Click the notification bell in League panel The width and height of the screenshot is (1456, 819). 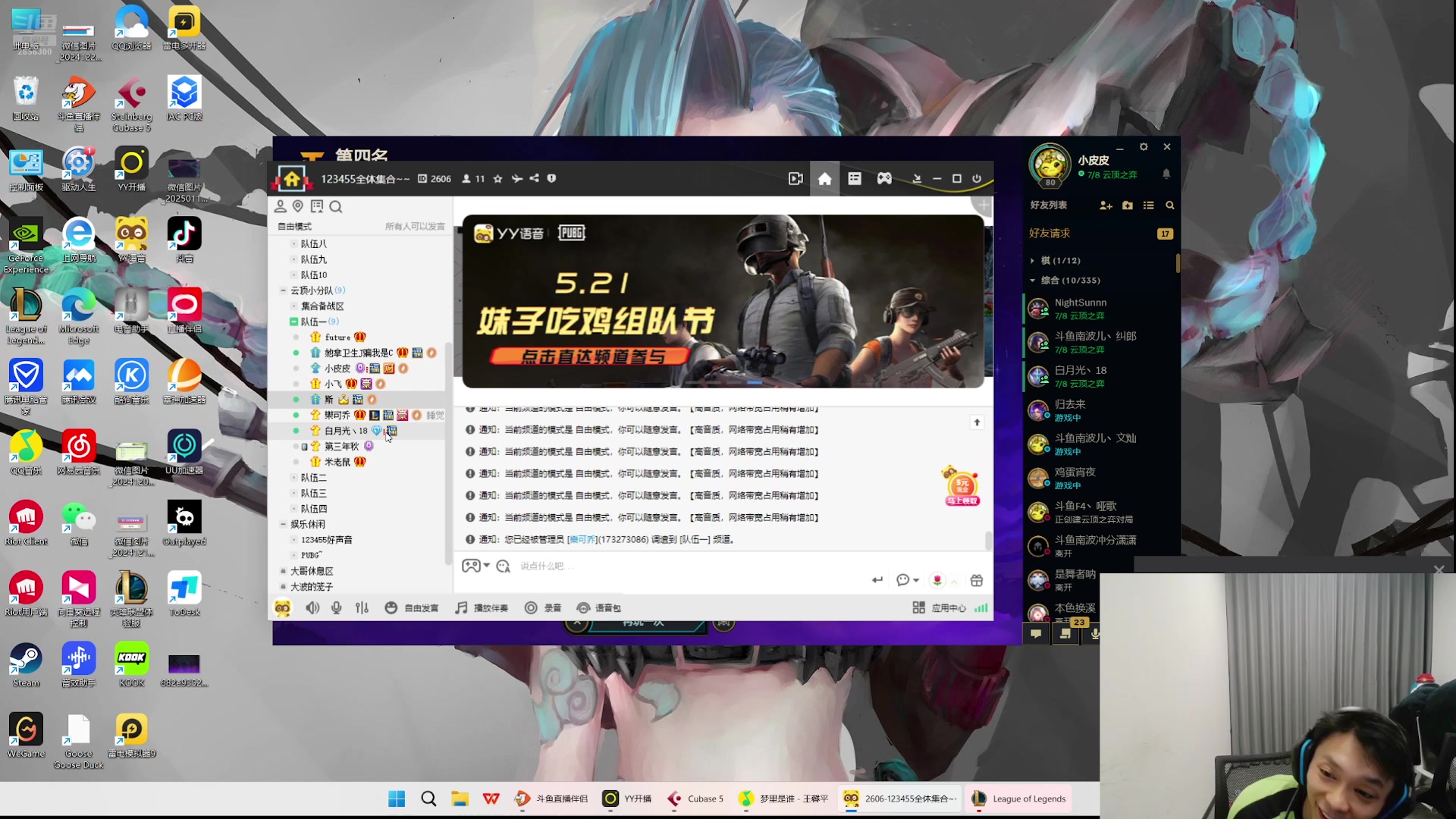pos(1166,174)
